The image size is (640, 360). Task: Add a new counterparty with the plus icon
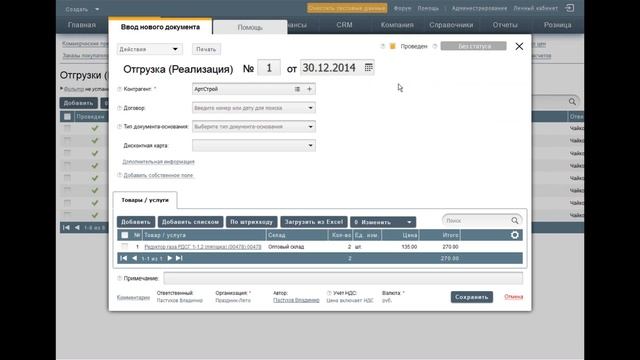click(309, 89)
